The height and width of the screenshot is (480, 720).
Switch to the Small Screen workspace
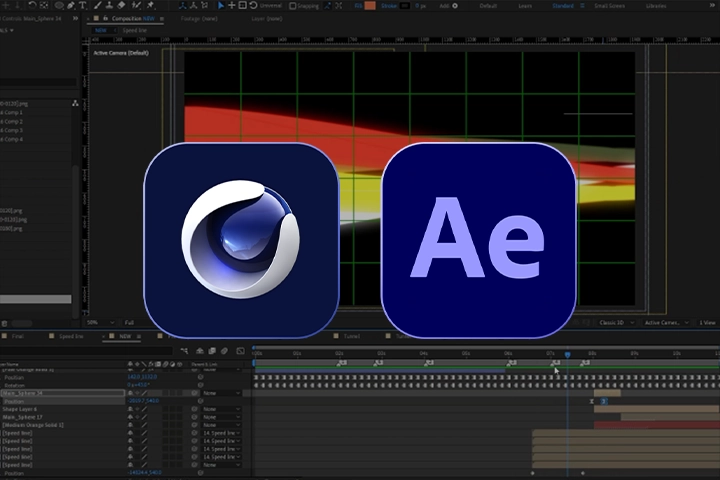tap(609, 6)
